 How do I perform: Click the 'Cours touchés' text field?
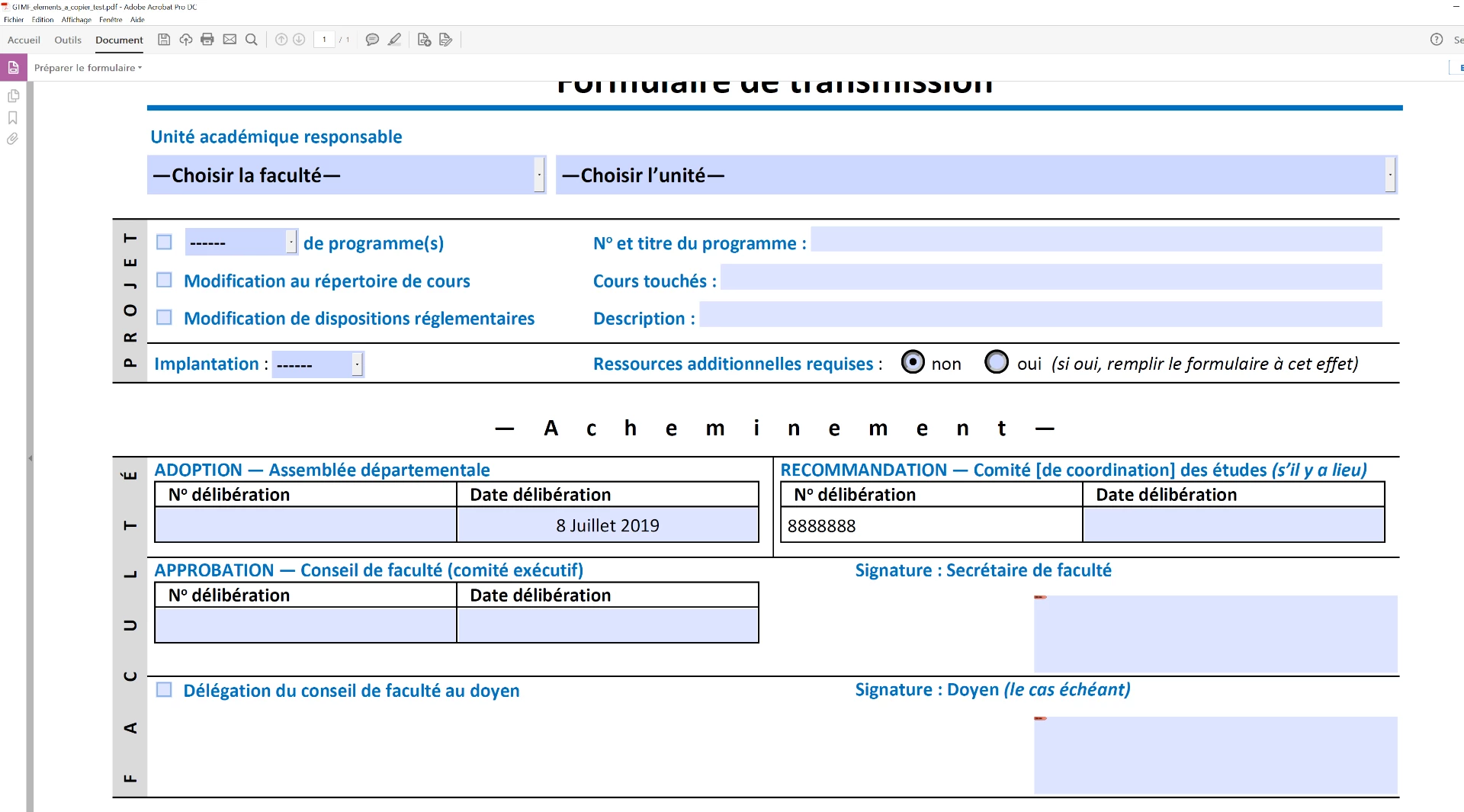click(x=1051, y=277)
